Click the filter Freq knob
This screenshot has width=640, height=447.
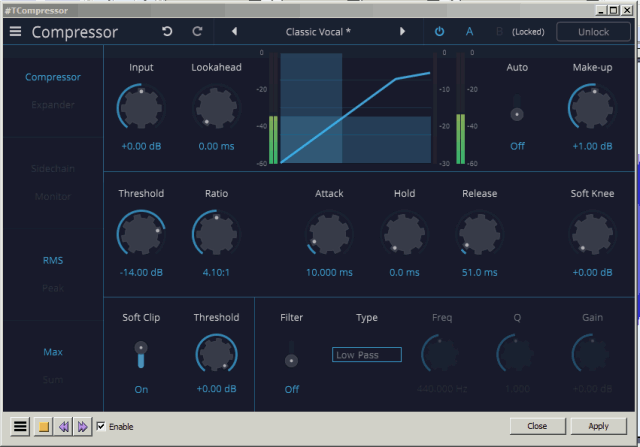tap(442, 354)
